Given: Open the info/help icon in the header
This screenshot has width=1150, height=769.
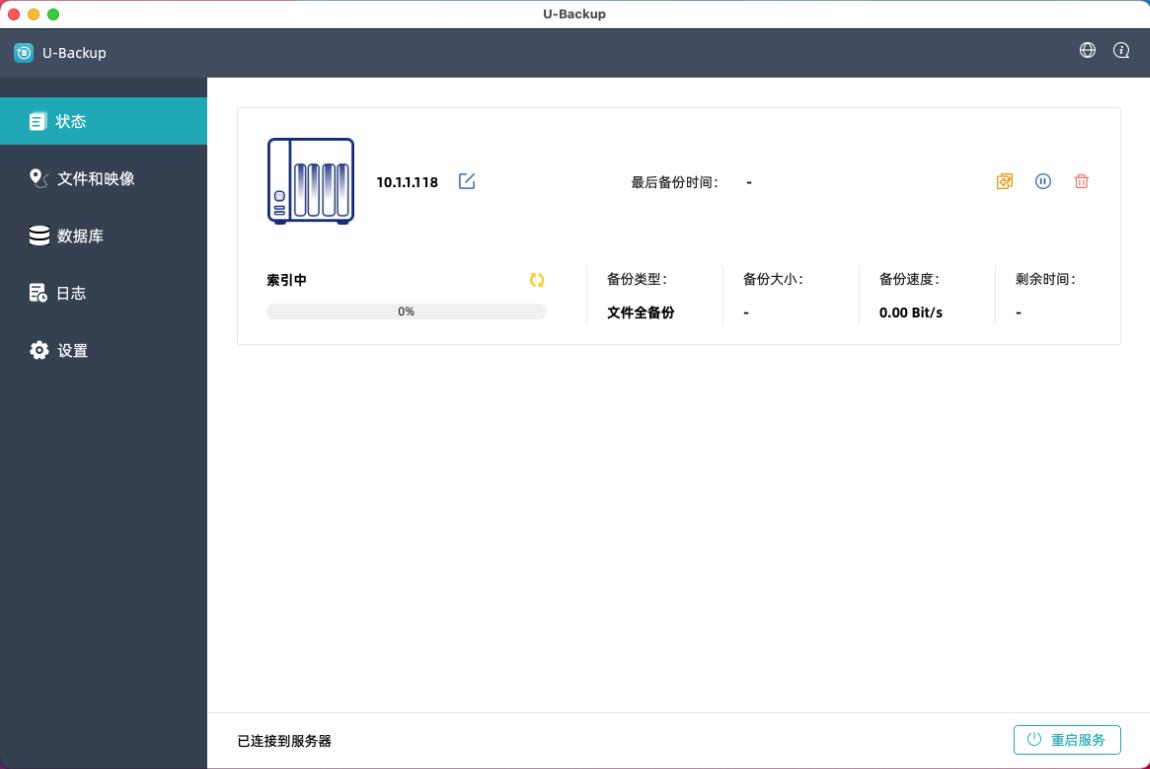Looking at the screenshot, I should [1121, 51].
